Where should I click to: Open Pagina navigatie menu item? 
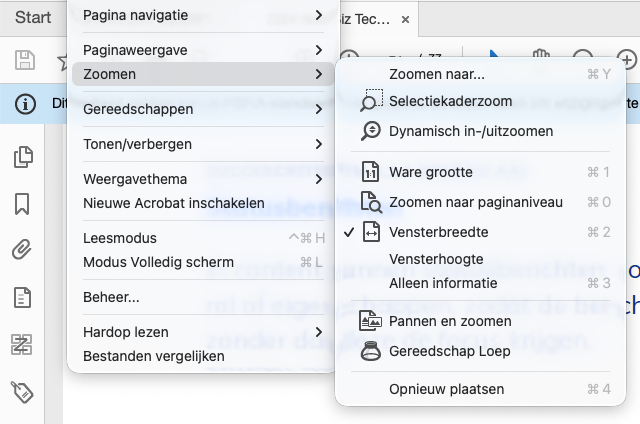(203, 15)
